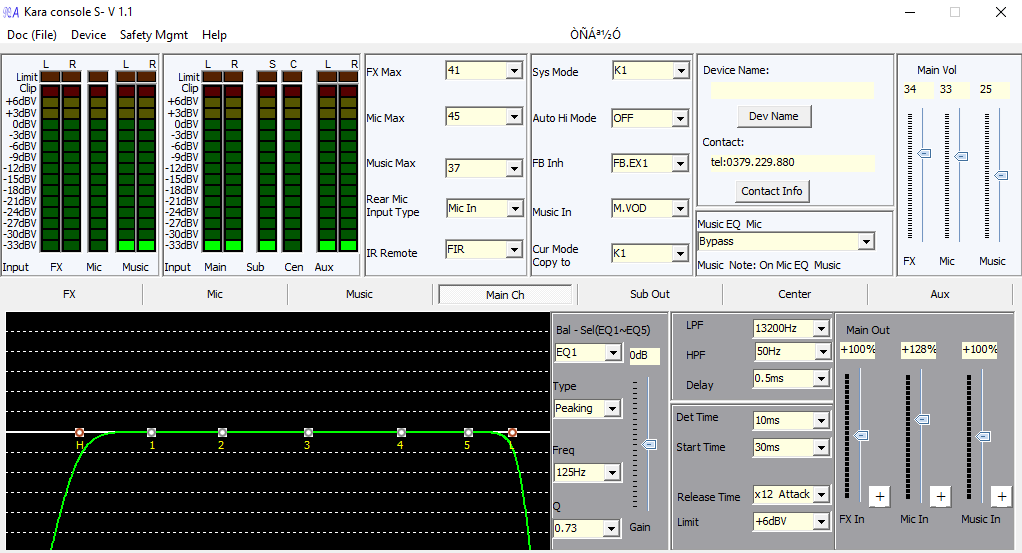
Task: Select EQ node 4 on the graph
Action: click(x=402, y=432)
